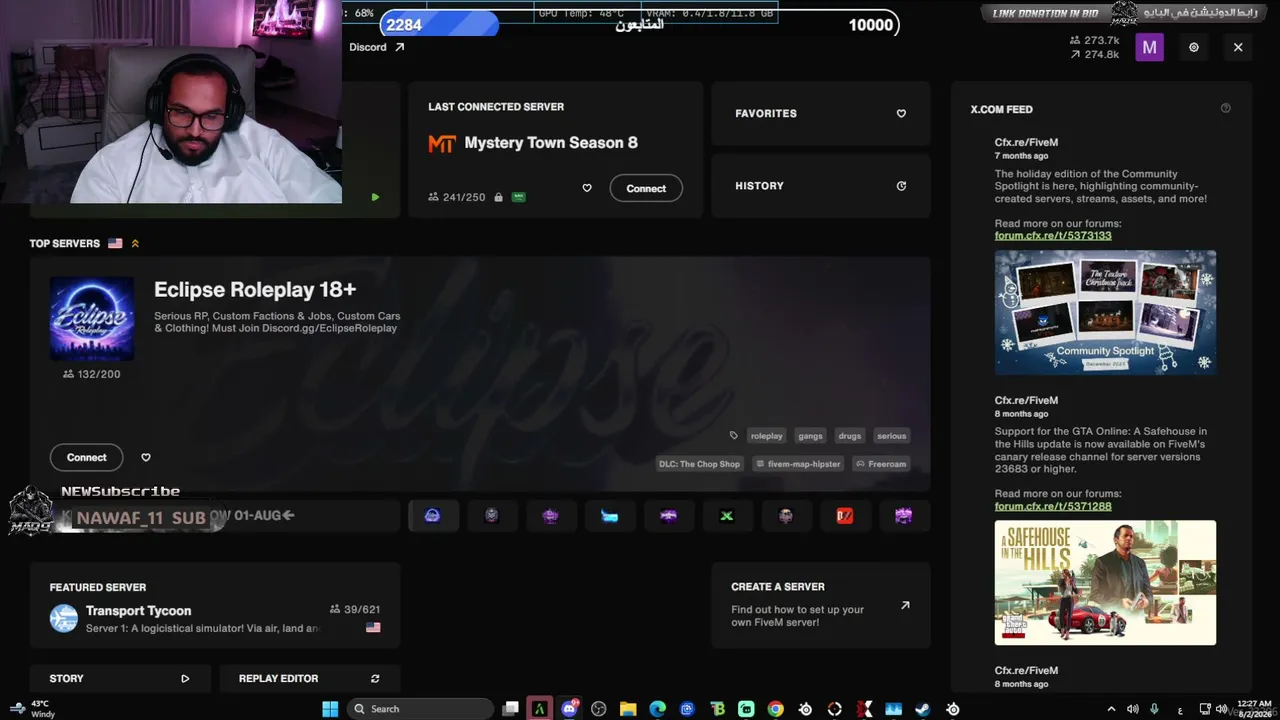
Task: Open the Safehouse in the Hills image
Action: (x=1105, y=582)
